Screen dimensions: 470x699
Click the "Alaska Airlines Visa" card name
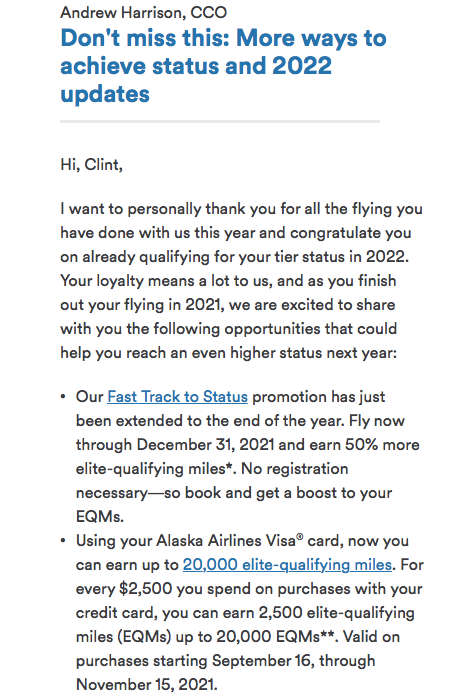coord(226,541)
